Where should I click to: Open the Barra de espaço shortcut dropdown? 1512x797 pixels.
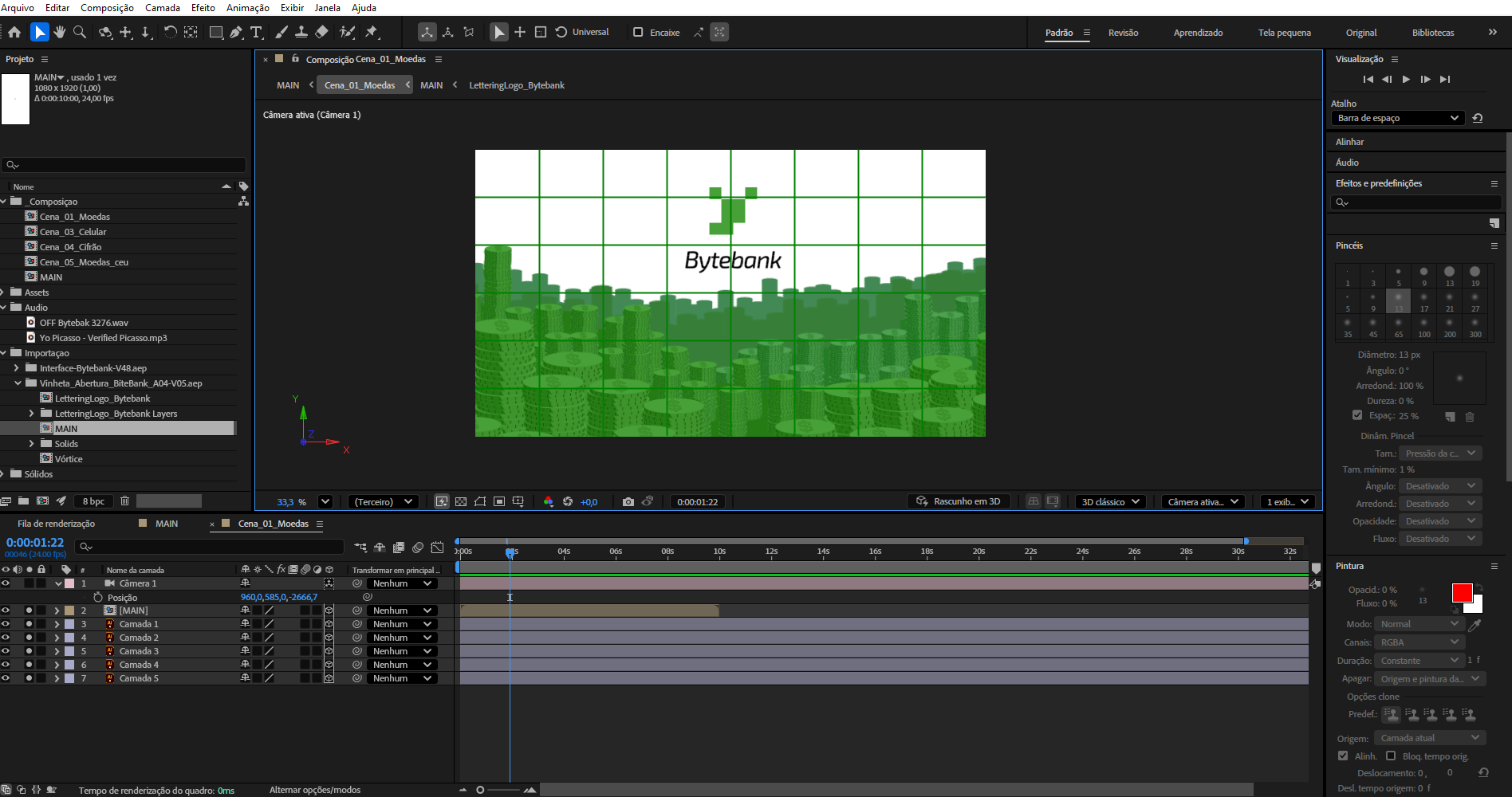click(1398, 118)
